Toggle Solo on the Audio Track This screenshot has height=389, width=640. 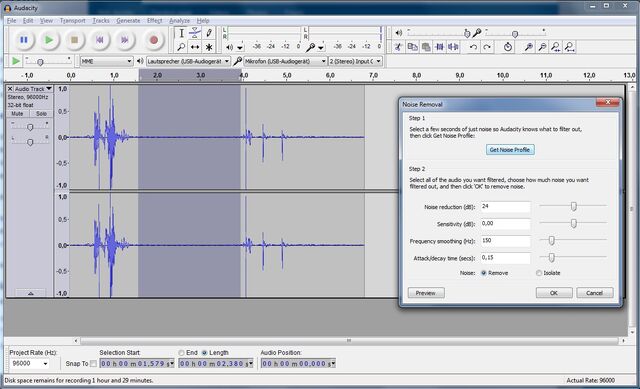click(41, 113)
